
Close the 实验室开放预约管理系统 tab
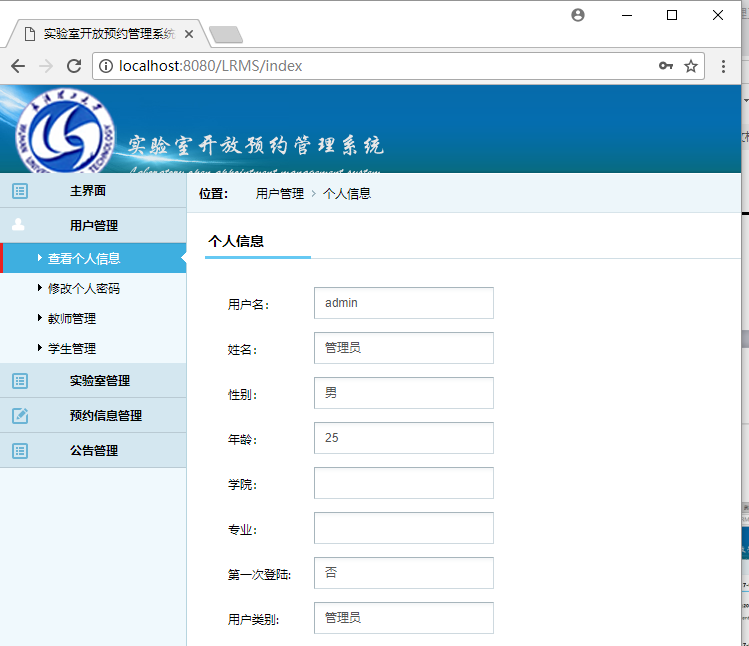pyautogui.click(x=189, y=34)
